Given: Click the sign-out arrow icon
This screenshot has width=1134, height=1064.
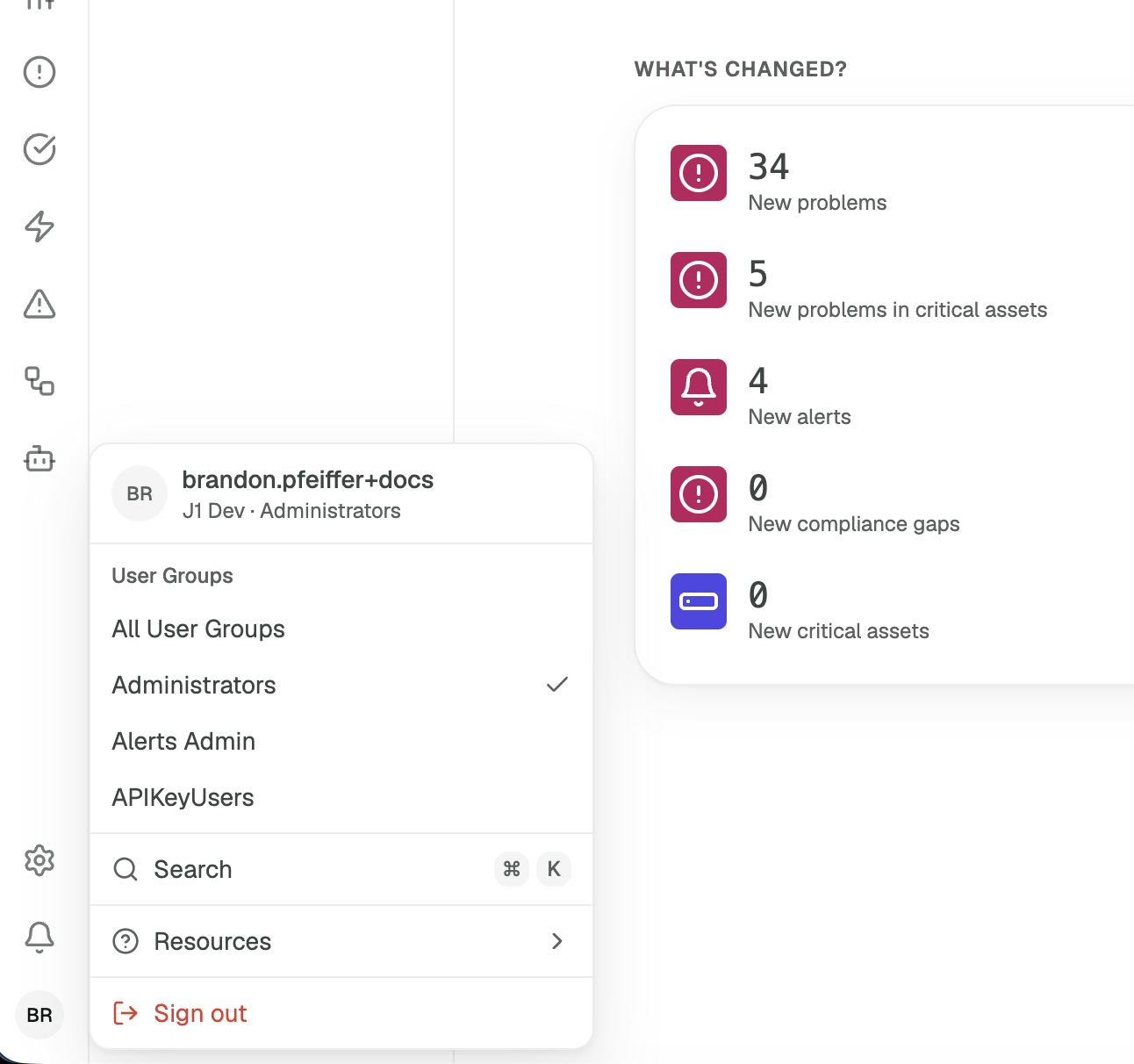Looking at the screenshot, I should pyautogui.click(x=126, y=1013).
